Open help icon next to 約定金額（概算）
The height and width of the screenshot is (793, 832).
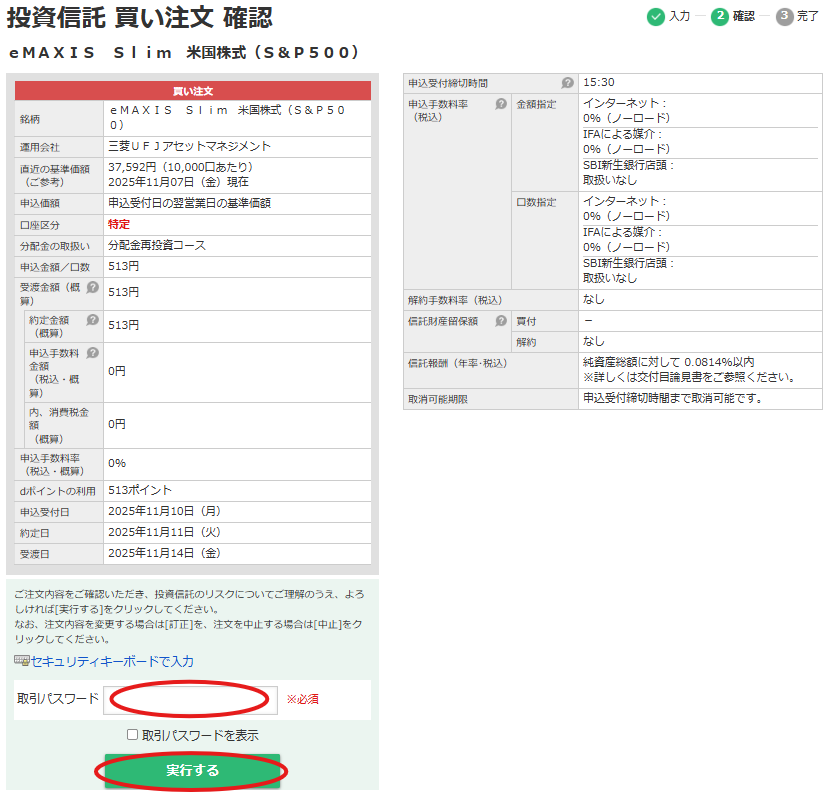click(x=92, y=320)
